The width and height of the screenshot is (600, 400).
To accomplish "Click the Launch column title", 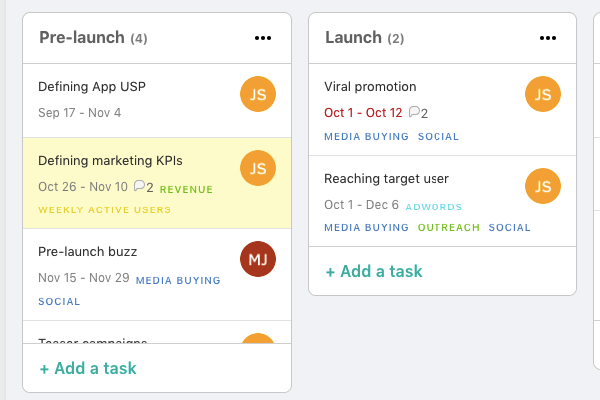I will pos(354,38).
